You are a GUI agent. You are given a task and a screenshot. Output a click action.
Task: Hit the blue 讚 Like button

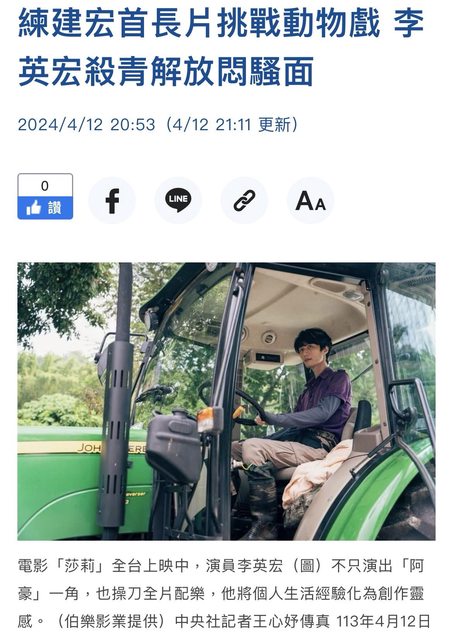click(45, 208)
